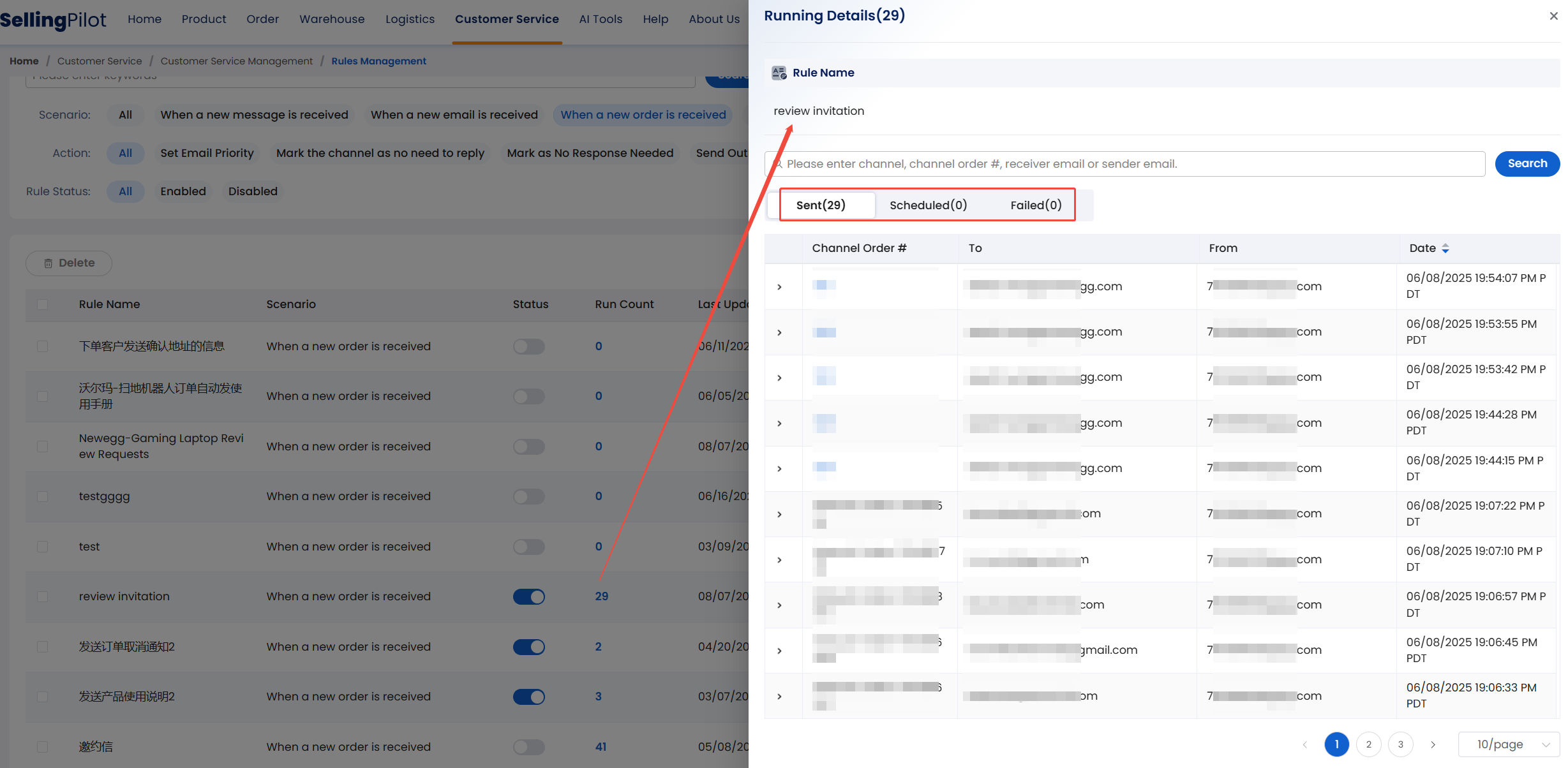This screenshot has height=768, width=1568.
Task: Click the Home breadcrumb link
Action: (x=24, y=61)
